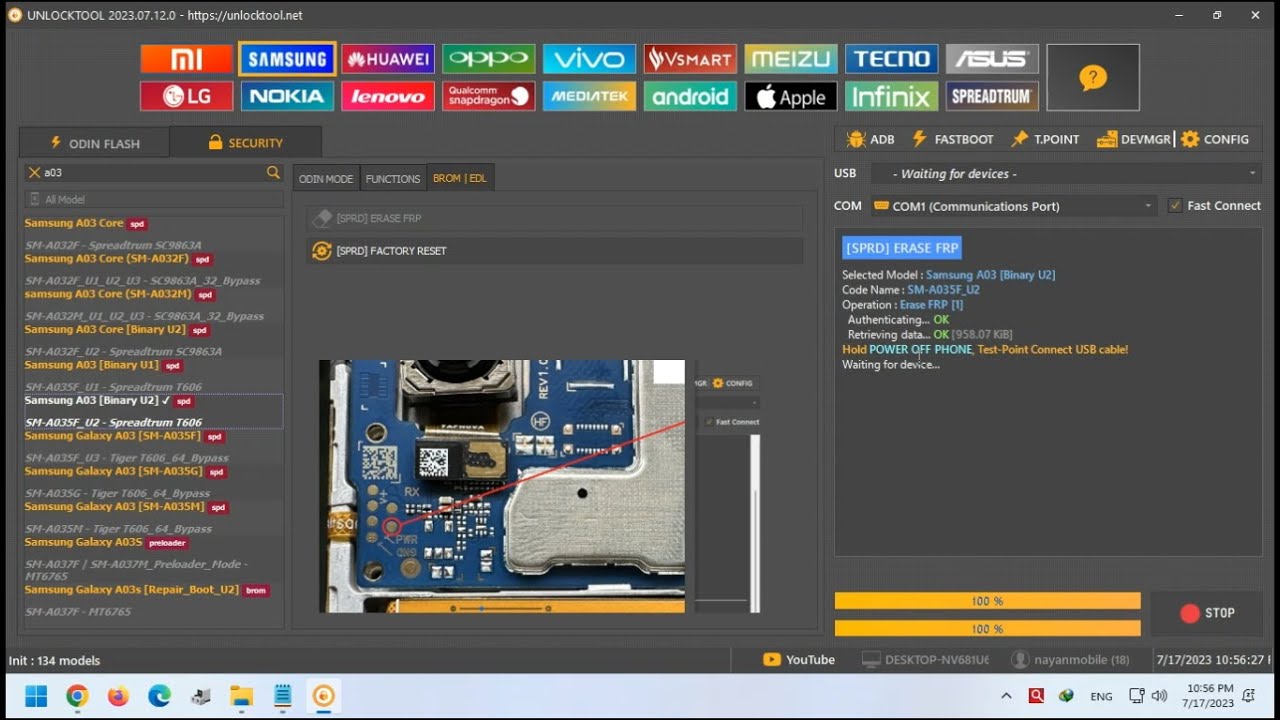Screen dimensions: 1280x720
Task: Open the ODIN MODE sub-tab
Action: tap(326, 178)
